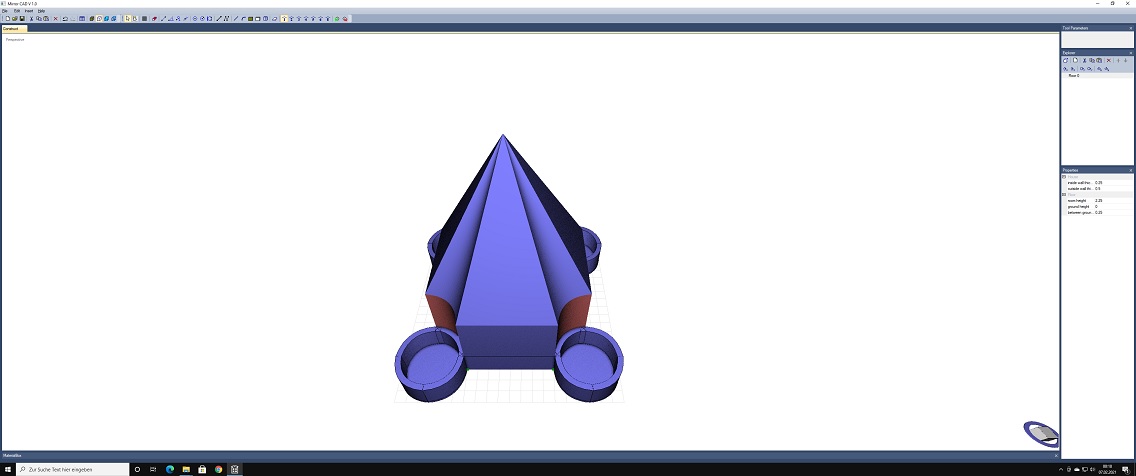Screen dimensions: 1136x476
Task: Select the arrow pointer selection tool
Action: click(127, 18)
